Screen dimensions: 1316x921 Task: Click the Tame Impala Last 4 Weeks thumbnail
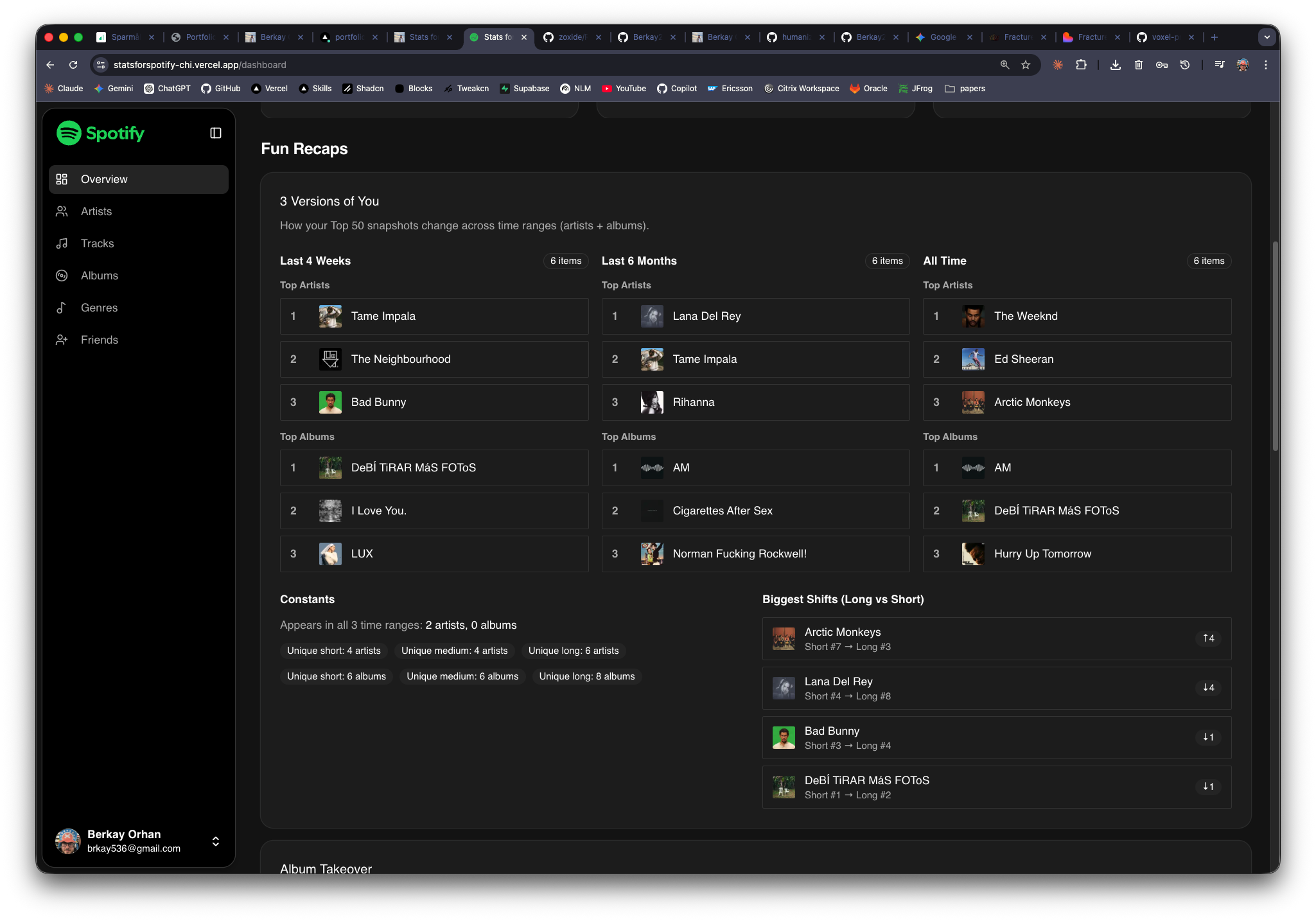[x=330, y=316]
